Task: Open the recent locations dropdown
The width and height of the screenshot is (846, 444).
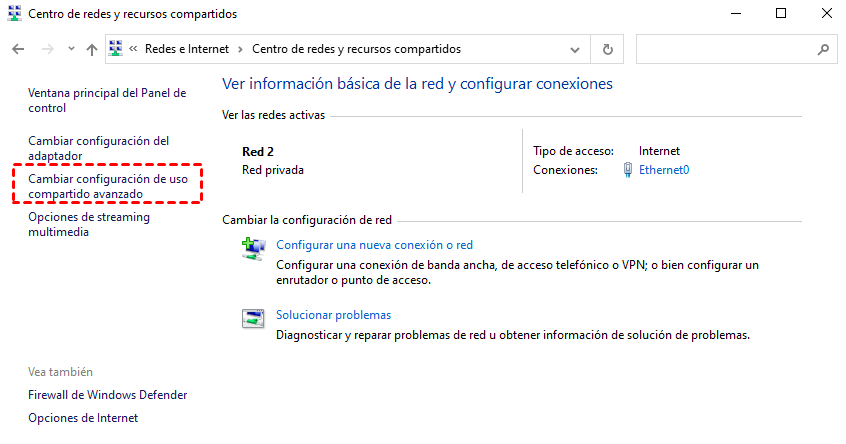Action: click(x=71, y=49)
